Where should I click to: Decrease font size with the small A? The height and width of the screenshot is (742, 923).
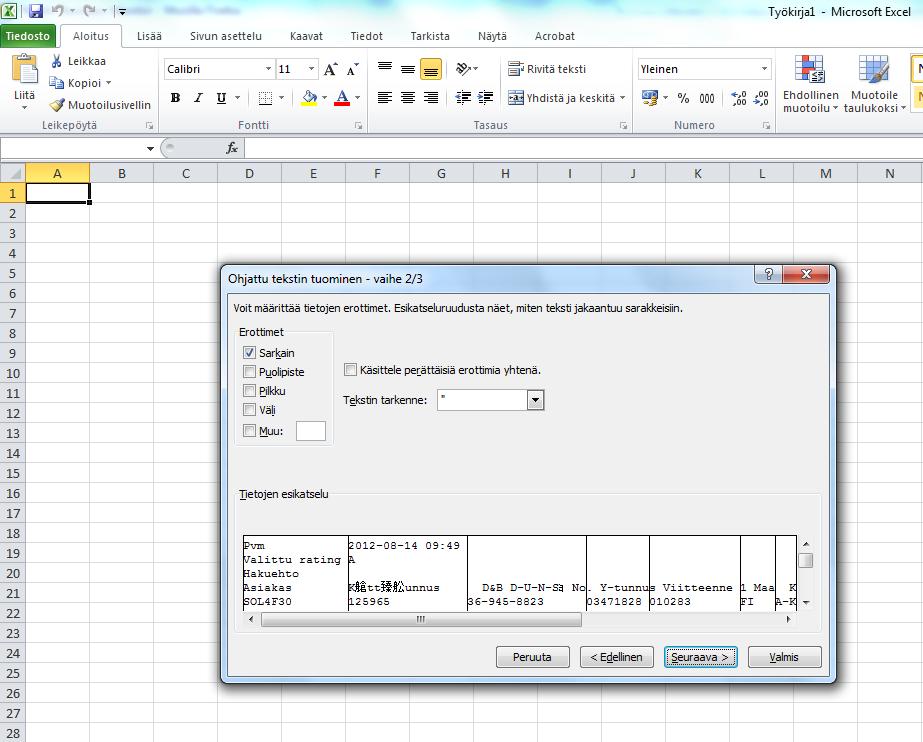click(353, 69)
